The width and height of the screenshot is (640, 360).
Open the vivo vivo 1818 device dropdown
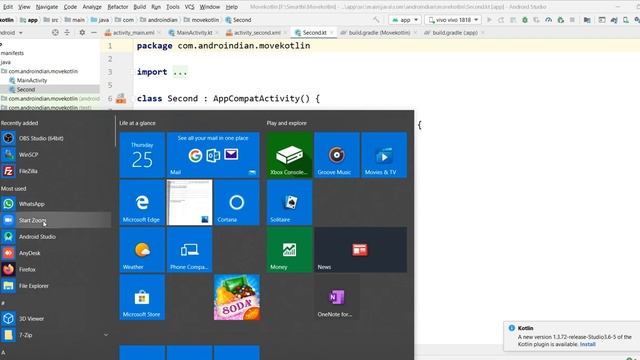[453, 20]
